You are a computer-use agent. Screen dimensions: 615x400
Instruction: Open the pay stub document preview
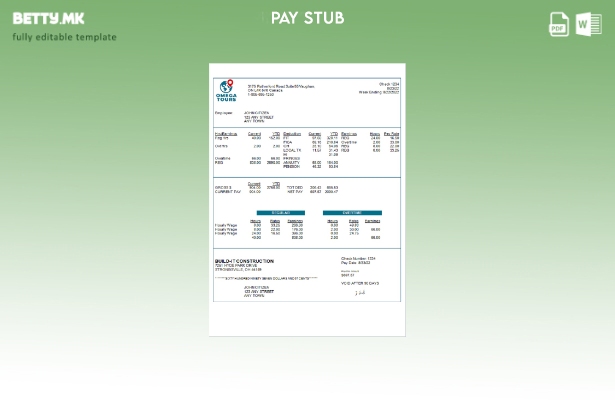click(307, 200)
